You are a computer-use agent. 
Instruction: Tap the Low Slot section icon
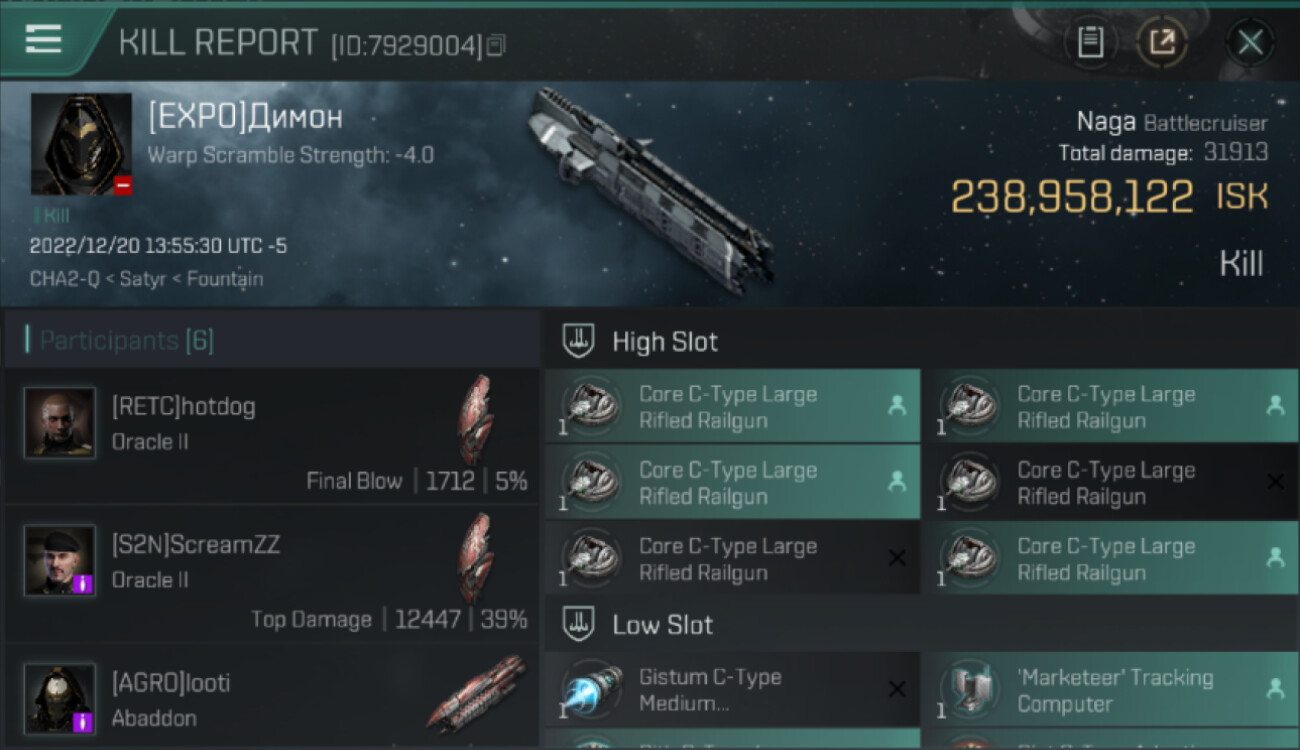coord(578,625)
